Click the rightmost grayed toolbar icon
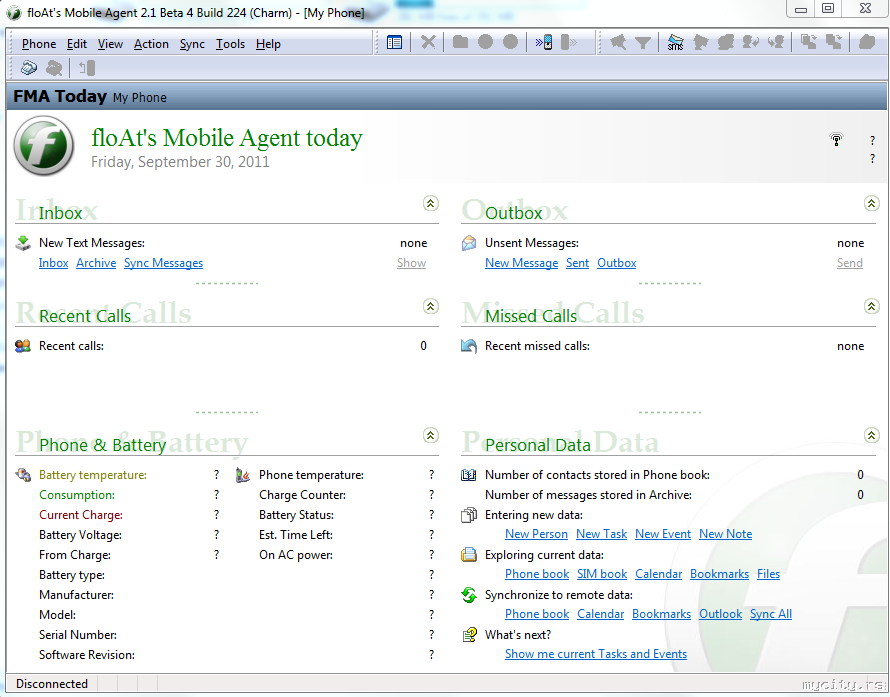 pyautogui.click(x=867, y=42)
